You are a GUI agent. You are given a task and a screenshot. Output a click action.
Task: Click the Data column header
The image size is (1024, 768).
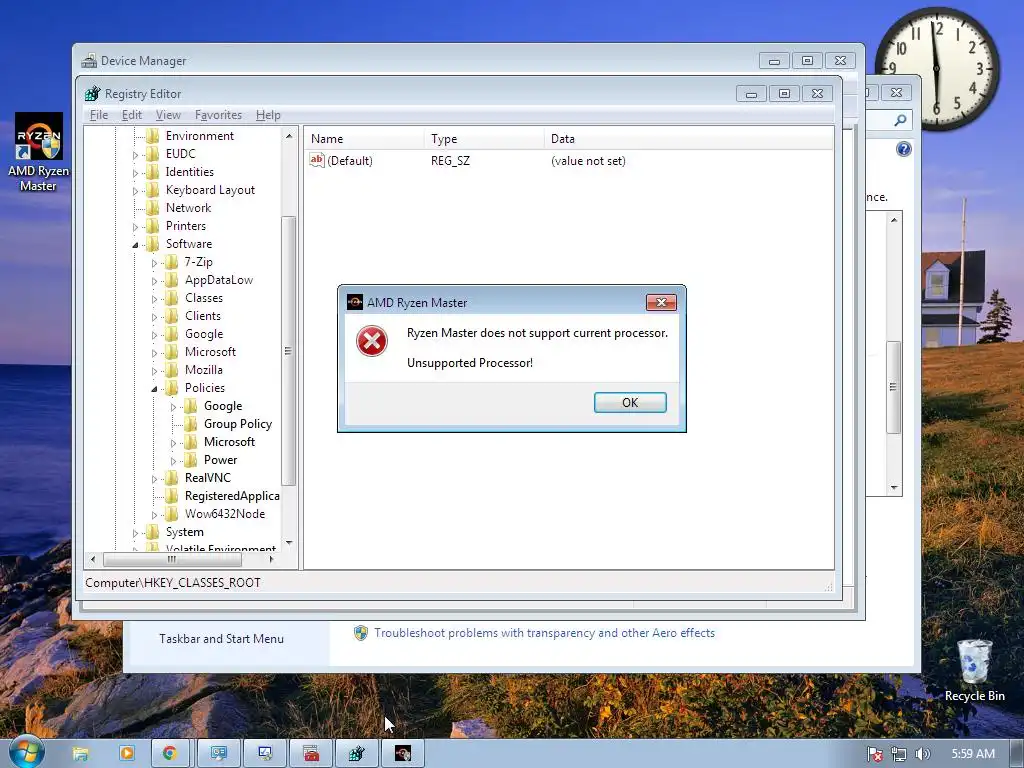pos(689,138)
